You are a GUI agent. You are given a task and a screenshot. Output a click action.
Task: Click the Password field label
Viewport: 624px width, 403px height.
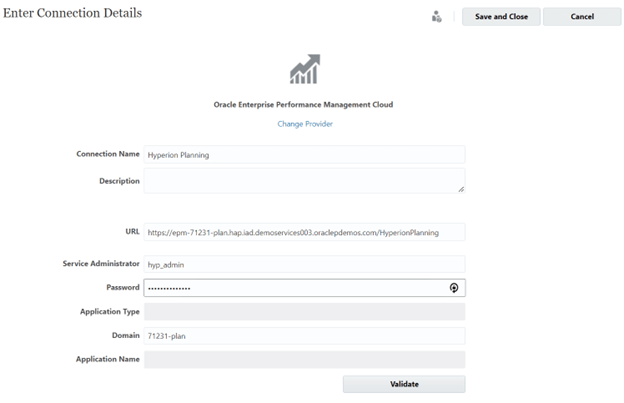click(123, 287)
